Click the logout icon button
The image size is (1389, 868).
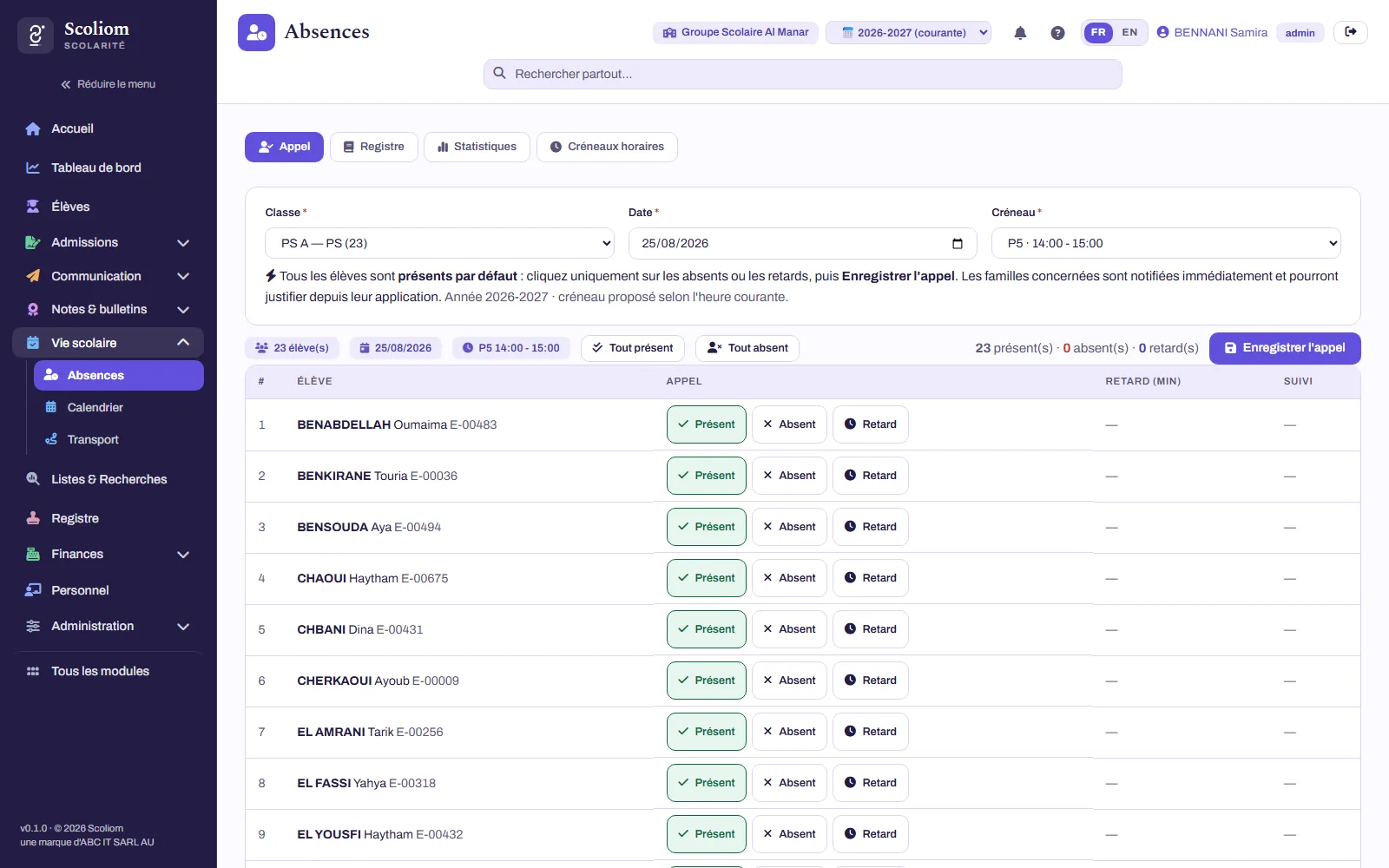pos(1351,32)
